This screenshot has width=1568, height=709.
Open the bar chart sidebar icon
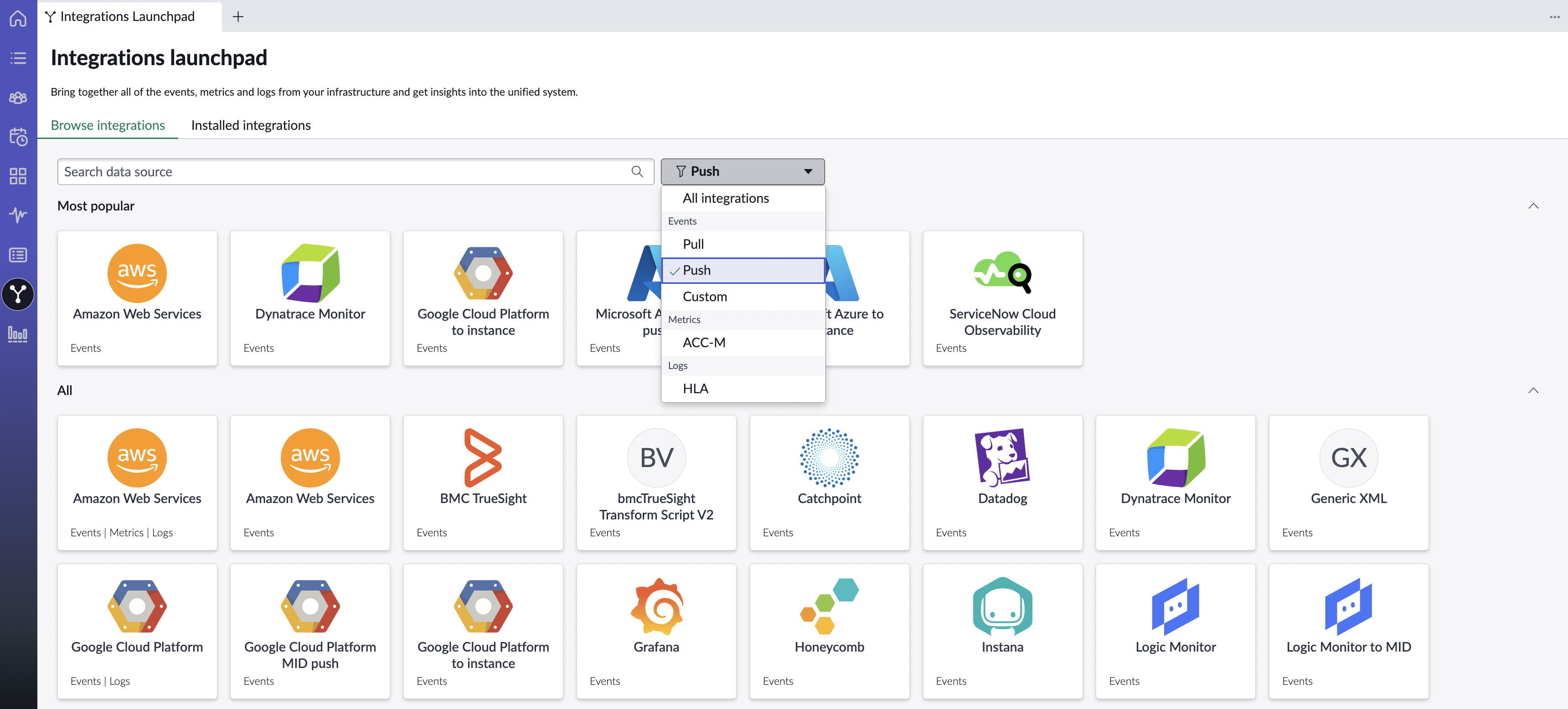18,334
